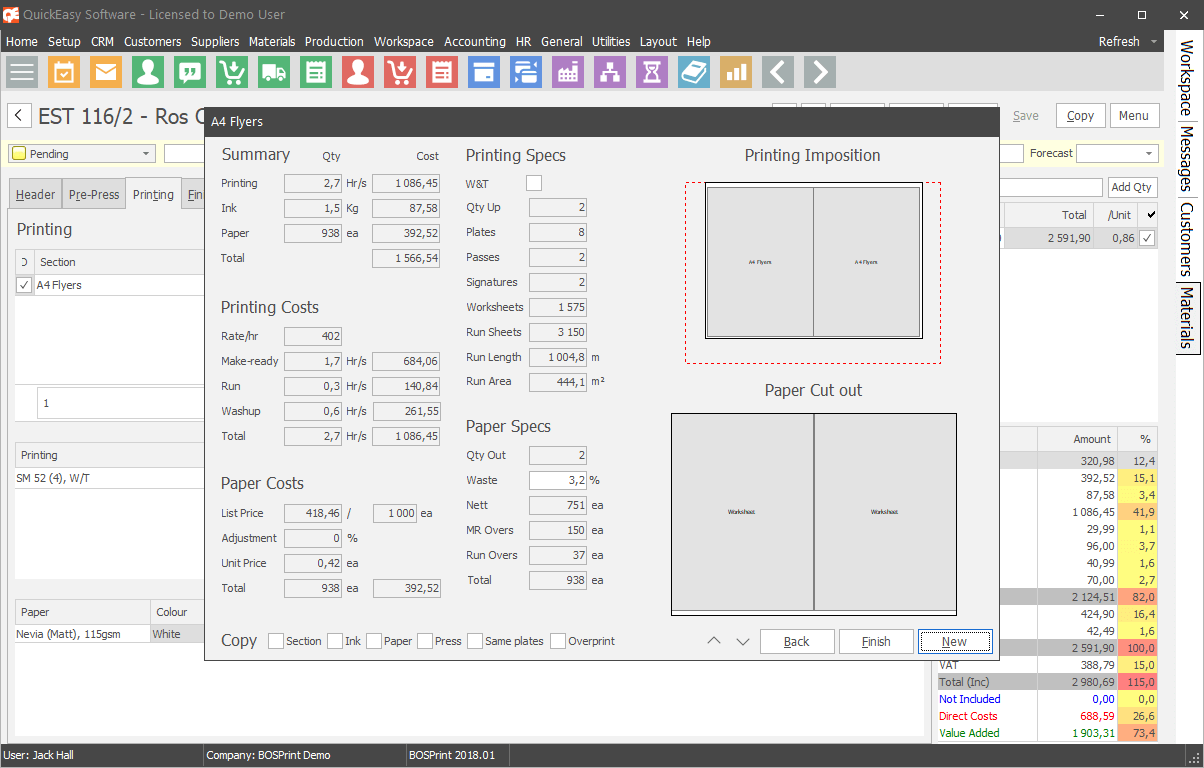This screenshot has height=768, width=1204.
Task: Open the hamburger menu icon in toolbar
Action: pyautogui.click(x=23, y=72)
